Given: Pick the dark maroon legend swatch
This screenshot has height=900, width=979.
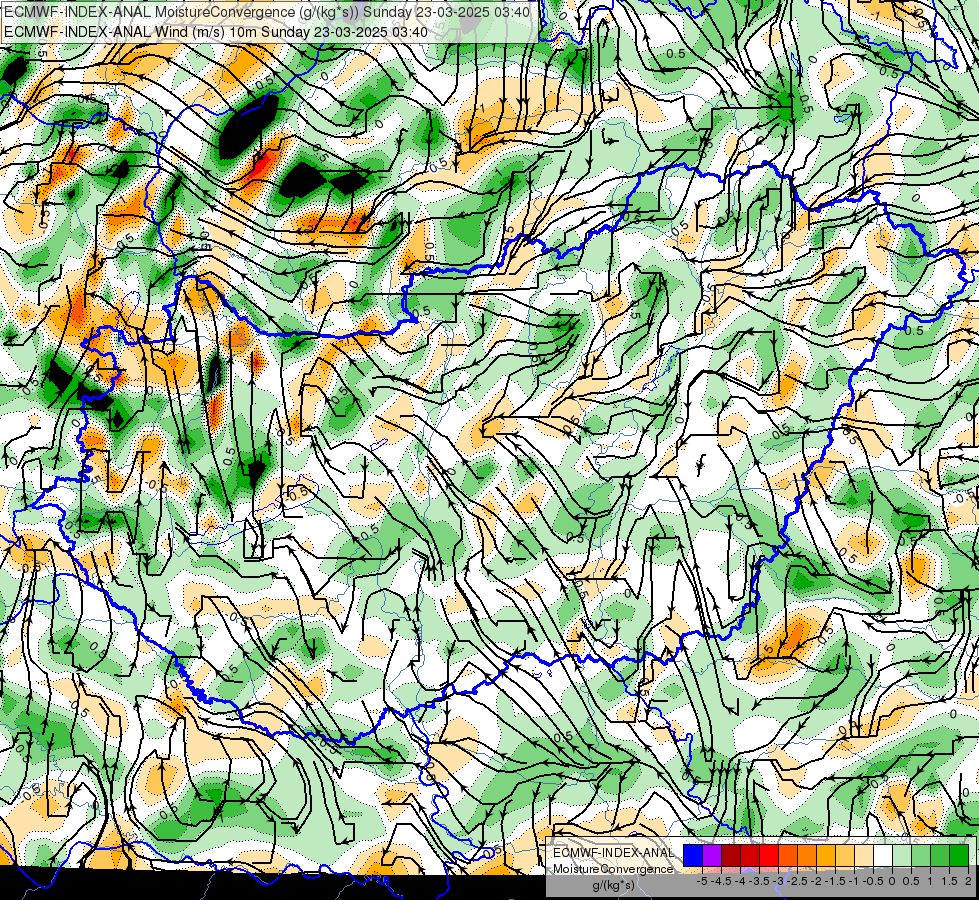Looking at the screenshot, I should point(731,855).
